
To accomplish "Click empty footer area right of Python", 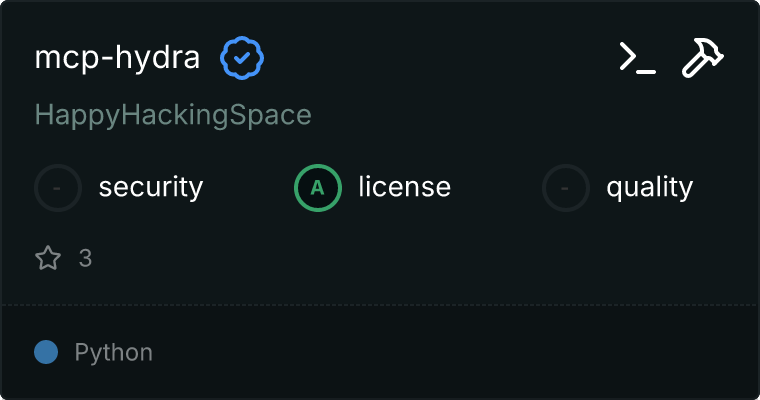I will 450,352.
